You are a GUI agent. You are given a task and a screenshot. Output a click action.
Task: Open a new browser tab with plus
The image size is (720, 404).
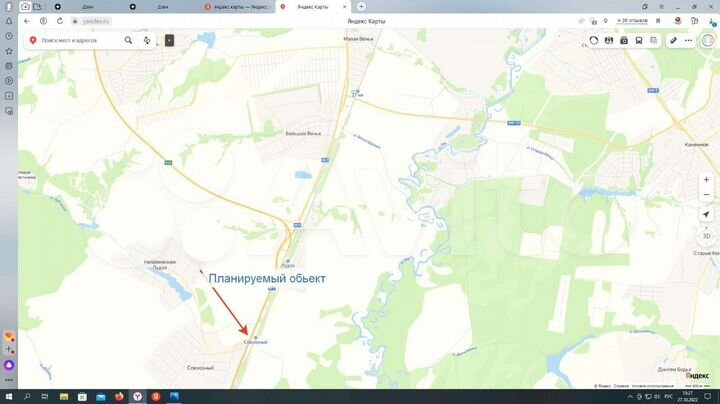click(361, 6)
